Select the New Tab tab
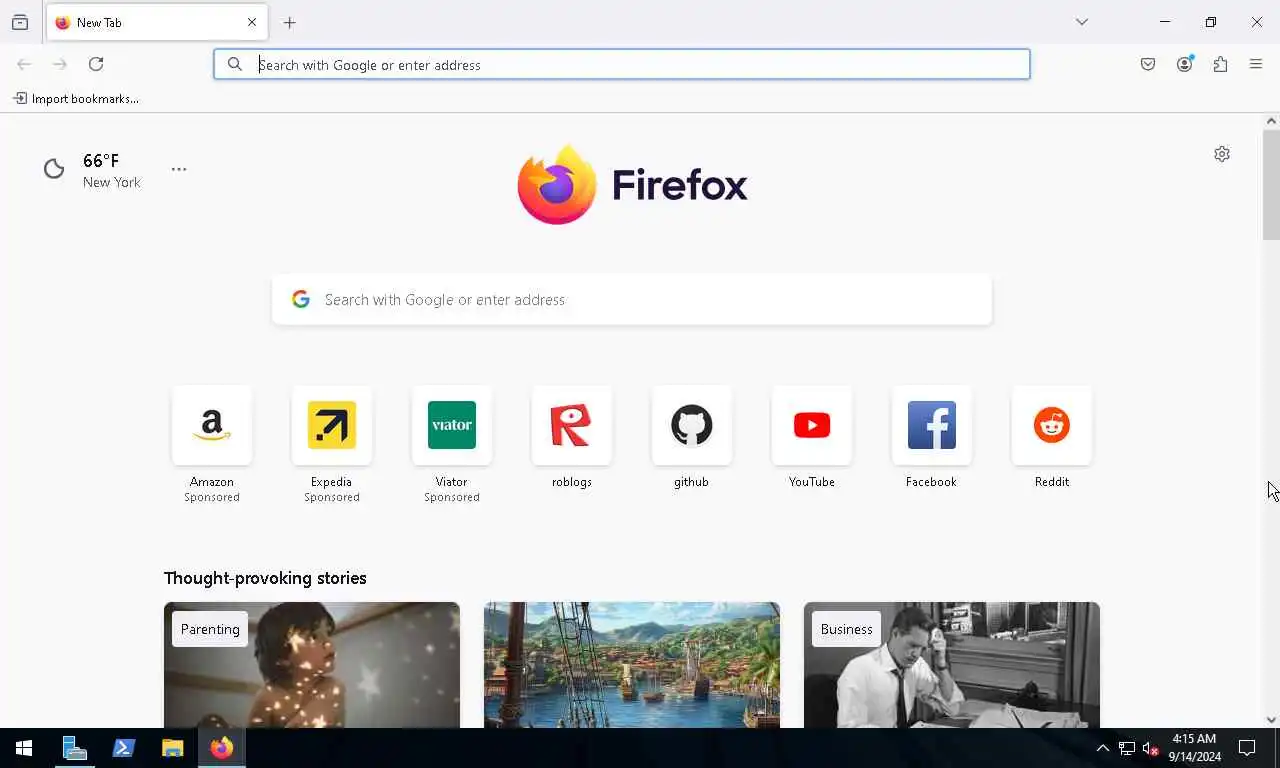This screenshot has height=768, width=1280. [x=157, y=22]
